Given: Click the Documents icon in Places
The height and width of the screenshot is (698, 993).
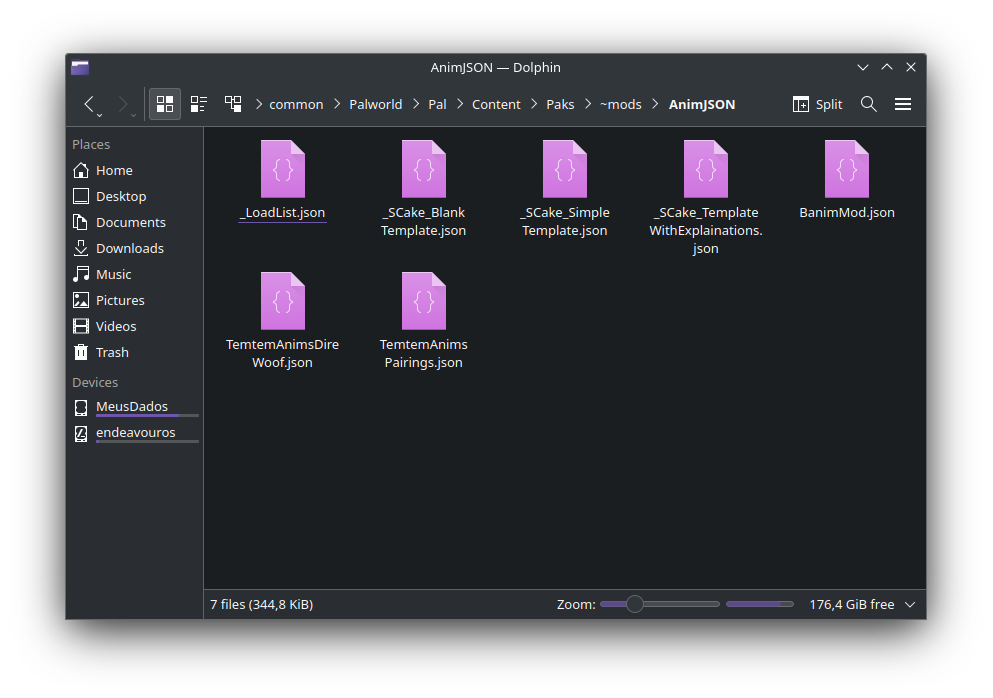Looking at the screenshot, I should [x=81, y=222].
